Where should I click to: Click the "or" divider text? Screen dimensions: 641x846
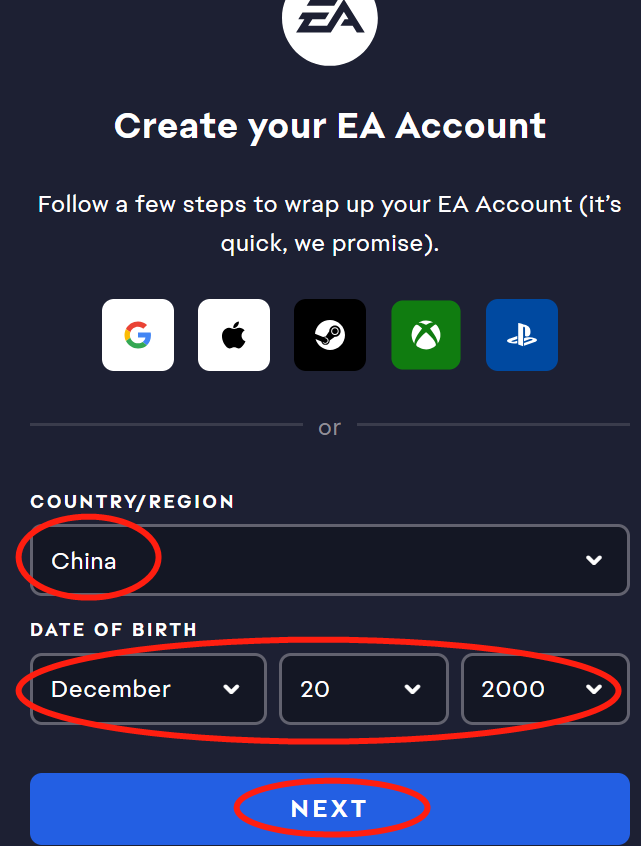click(330, 428)
